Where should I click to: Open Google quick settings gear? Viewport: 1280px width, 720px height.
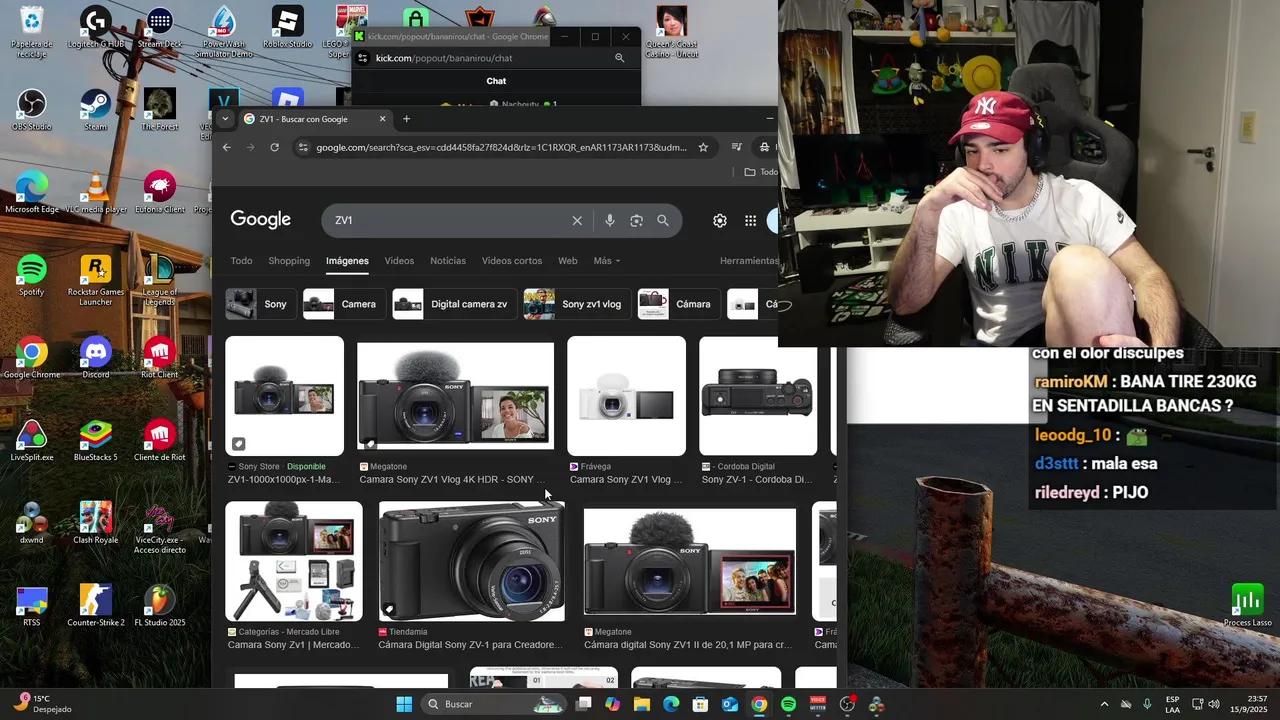(x=720, y=221)
